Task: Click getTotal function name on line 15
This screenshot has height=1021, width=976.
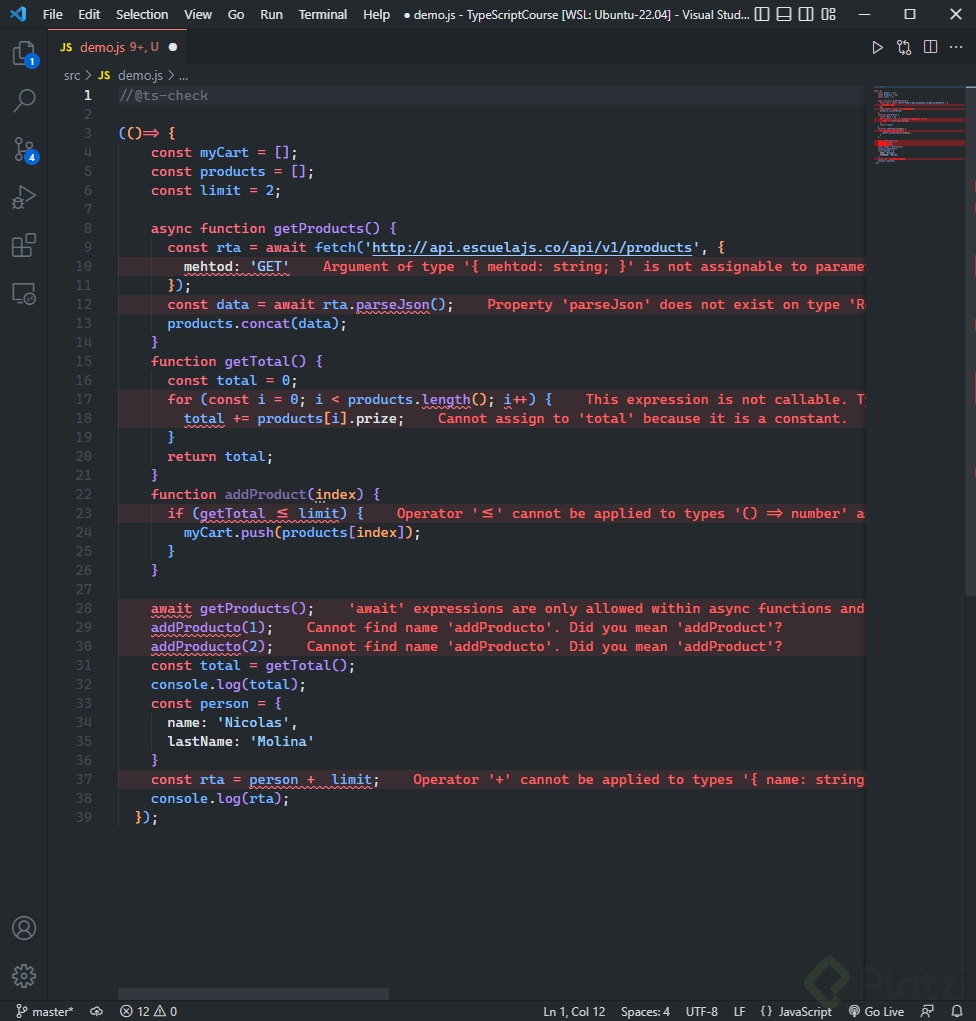Action: click(x=257, y=361)
